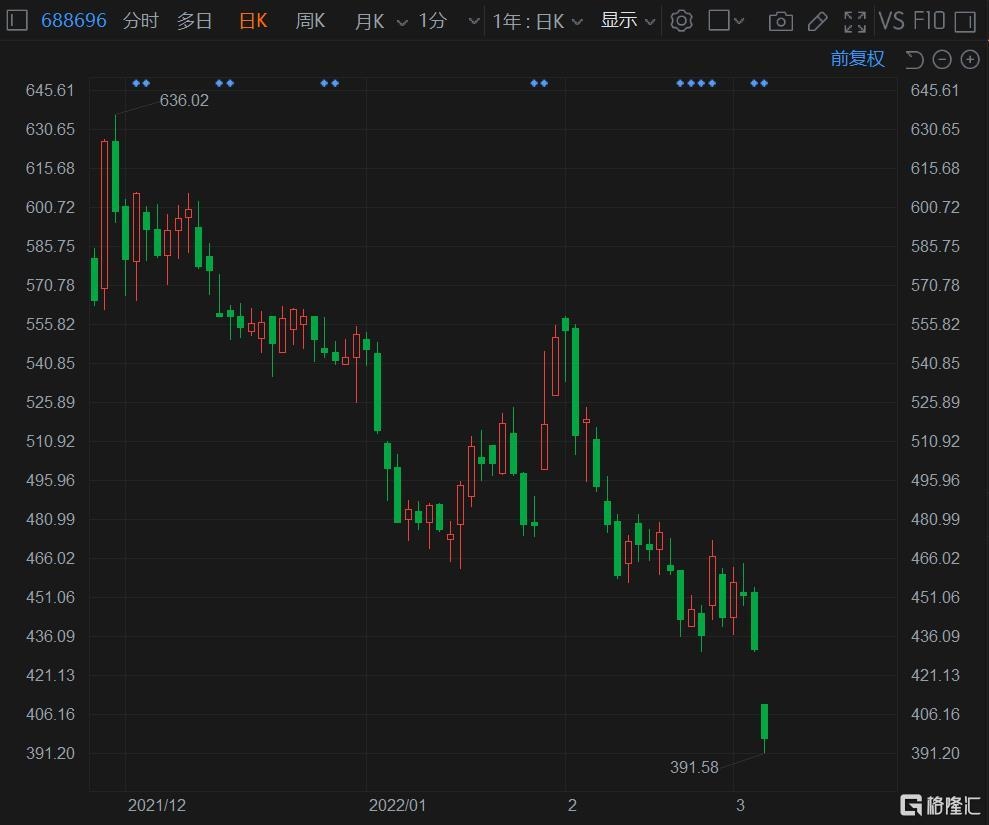The width and height of the screenshot is (989, 825).
Task: Open F10 company information
Action: [929, 21]
